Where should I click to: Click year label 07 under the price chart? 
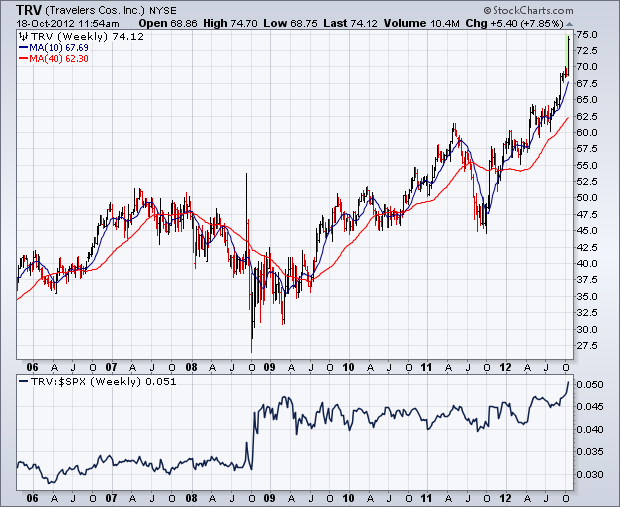(x=112, y=367)
